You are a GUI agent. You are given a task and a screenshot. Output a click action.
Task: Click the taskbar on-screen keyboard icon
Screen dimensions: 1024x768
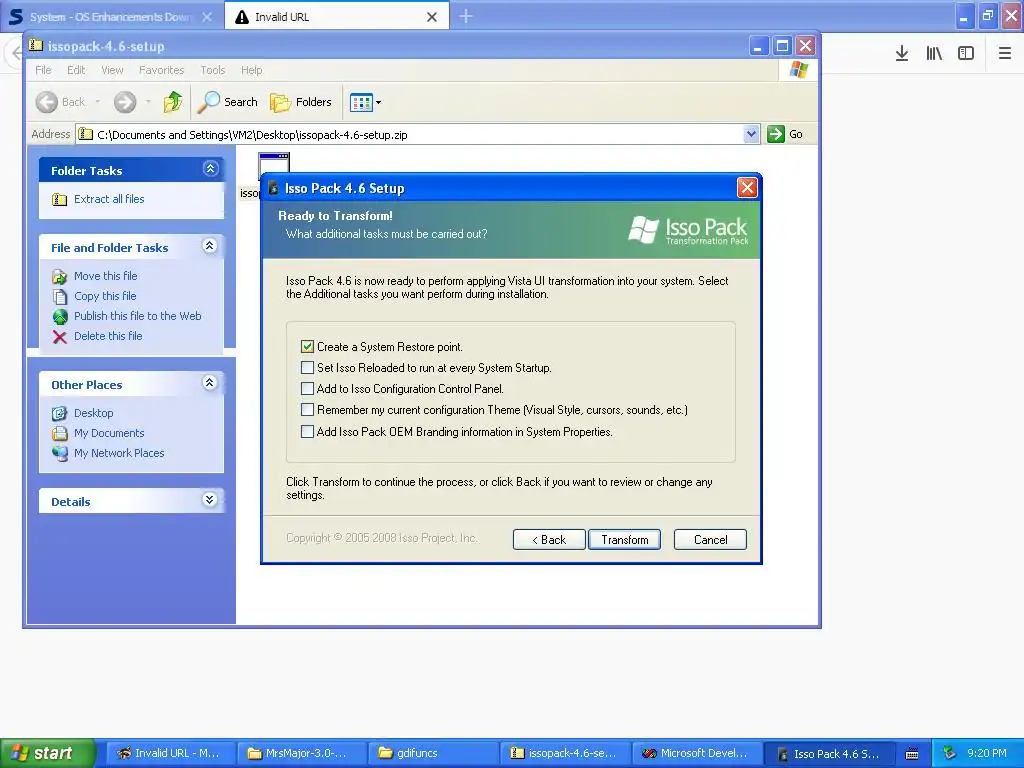(912, 754)
